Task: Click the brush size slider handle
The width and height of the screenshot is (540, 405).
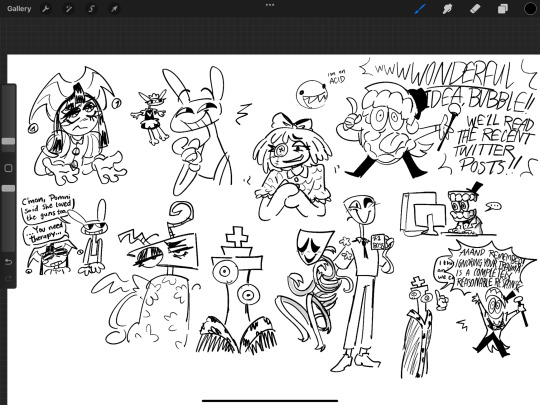Action: [x=8, y=141]
